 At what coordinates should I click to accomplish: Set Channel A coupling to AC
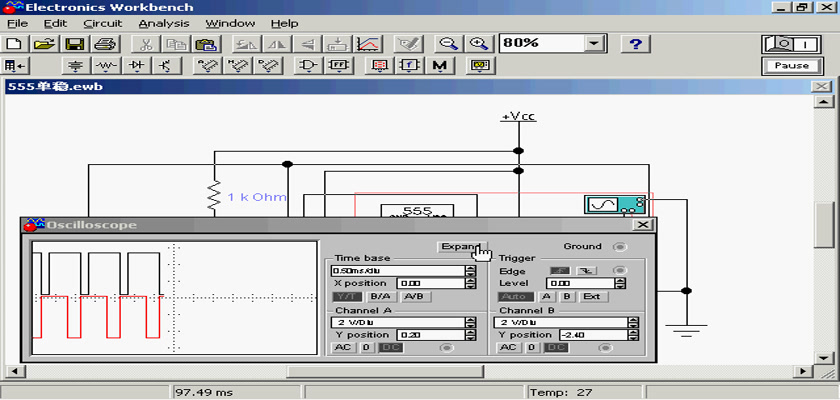pos(345,348)
